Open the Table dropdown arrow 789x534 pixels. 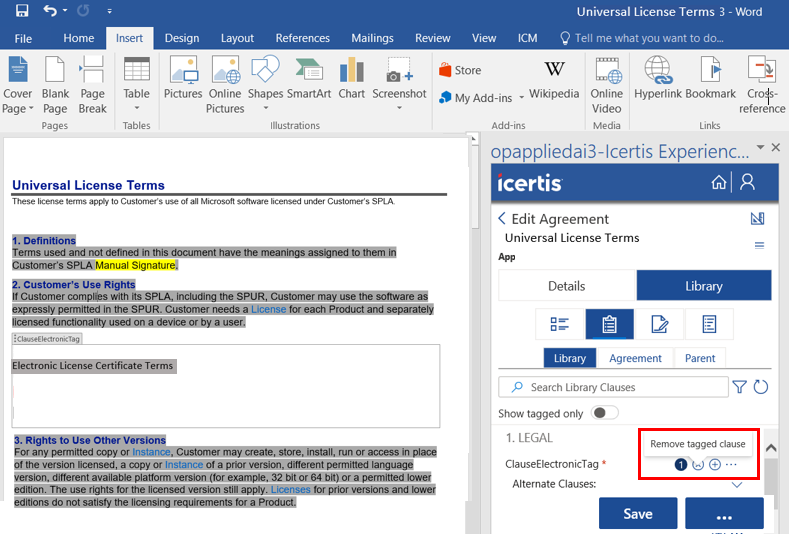click(x=136, y=108)
